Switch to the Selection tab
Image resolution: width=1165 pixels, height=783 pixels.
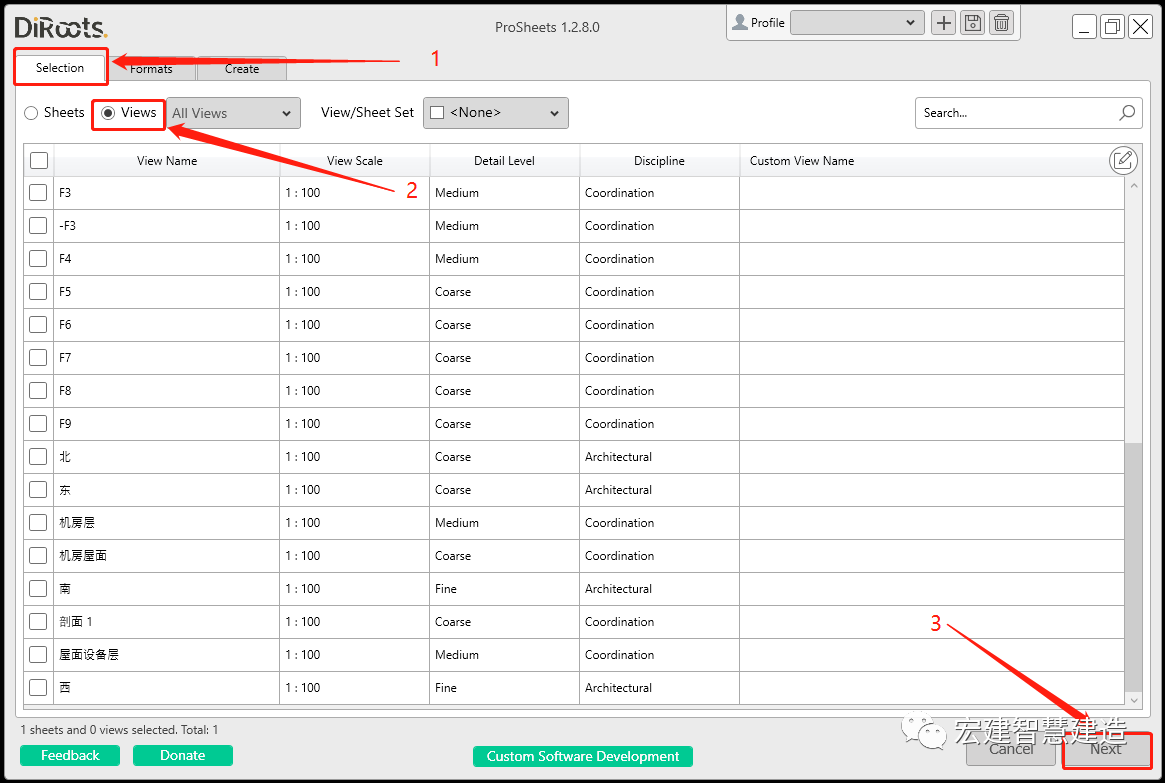point(60,68)
